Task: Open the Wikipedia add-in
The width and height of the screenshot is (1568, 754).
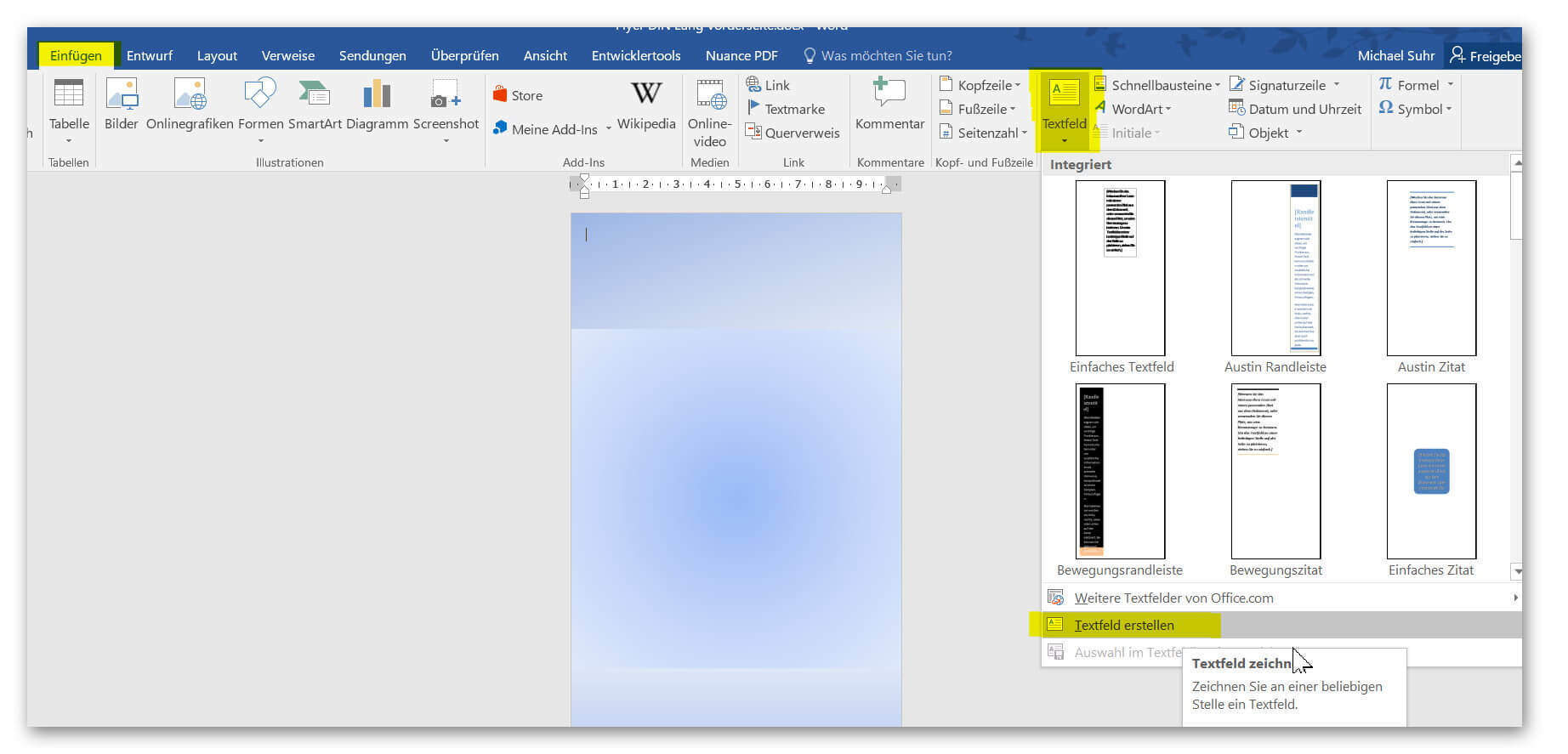Action: coord(646,106)
